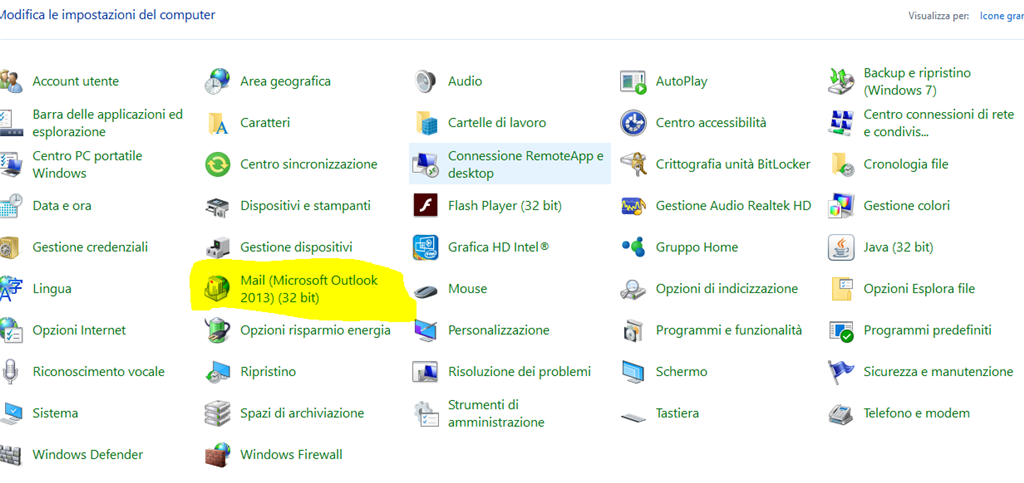
Task: Click the Opzioni di indicizzazione icon
Action: [x=633, y=288]
